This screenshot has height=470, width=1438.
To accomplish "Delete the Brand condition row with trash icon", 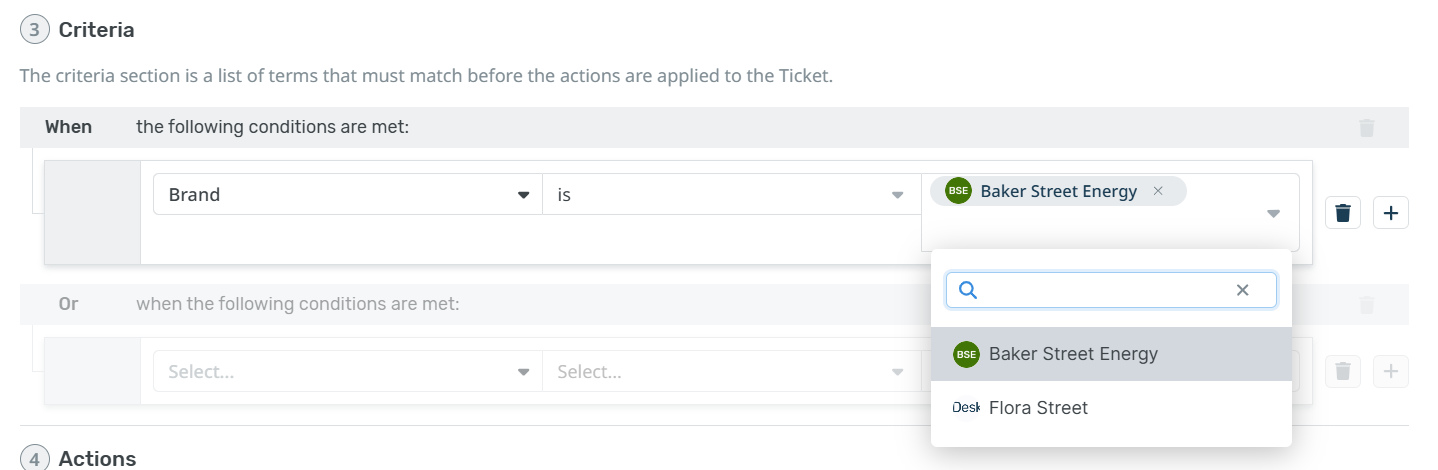I will [1343, 213].
